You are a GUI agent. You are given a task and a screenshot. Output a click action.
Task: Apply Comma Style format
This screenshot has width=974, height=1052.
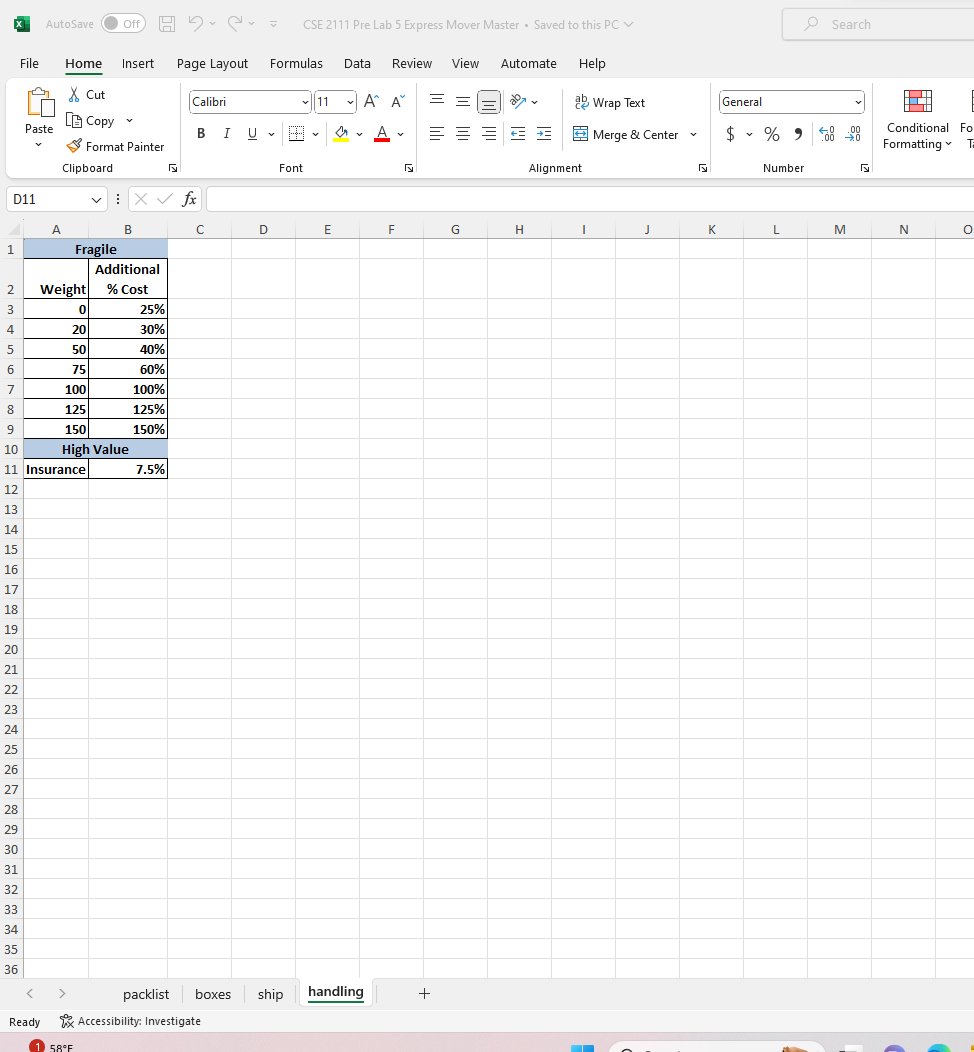click(x=798, y=134)
